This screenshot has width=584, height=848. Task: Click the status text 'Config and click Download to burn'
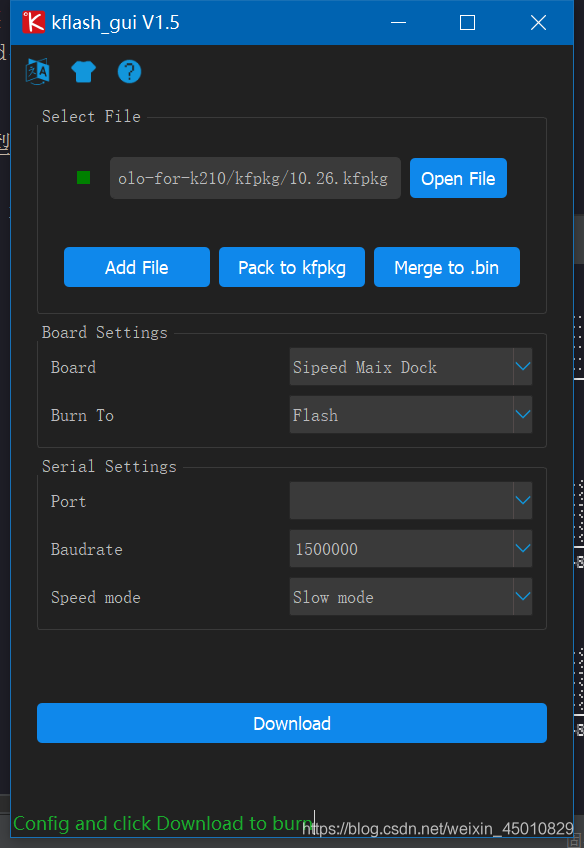163,824
